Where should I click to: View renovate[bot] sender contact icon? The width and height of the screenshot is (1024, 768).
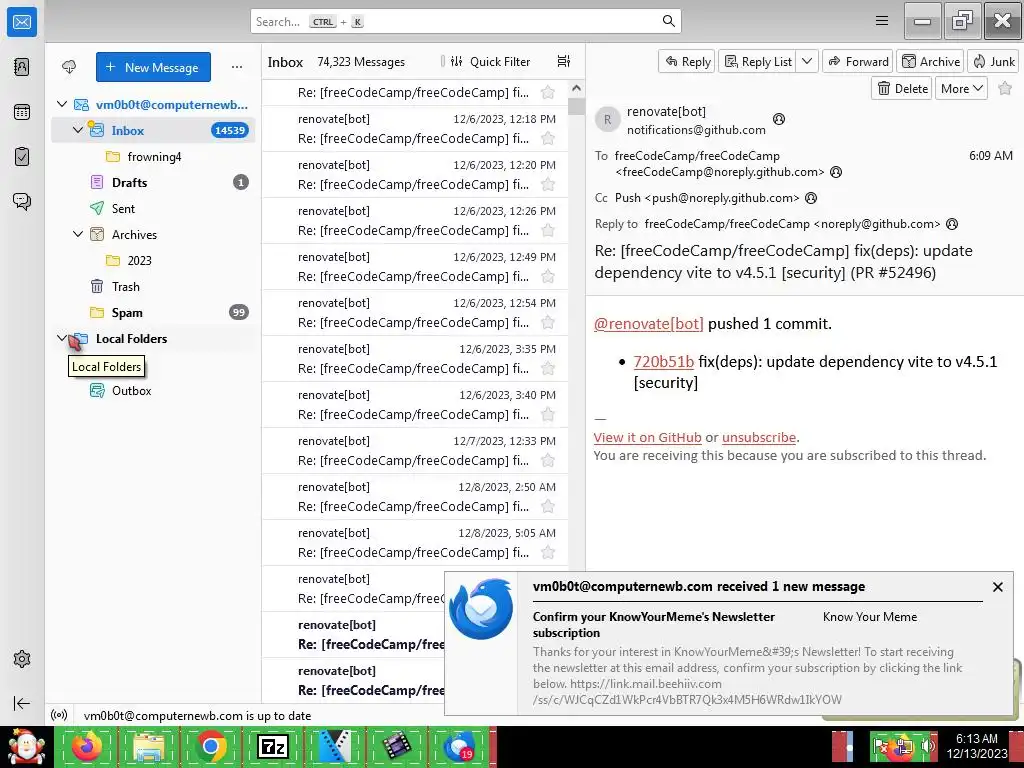778,119
